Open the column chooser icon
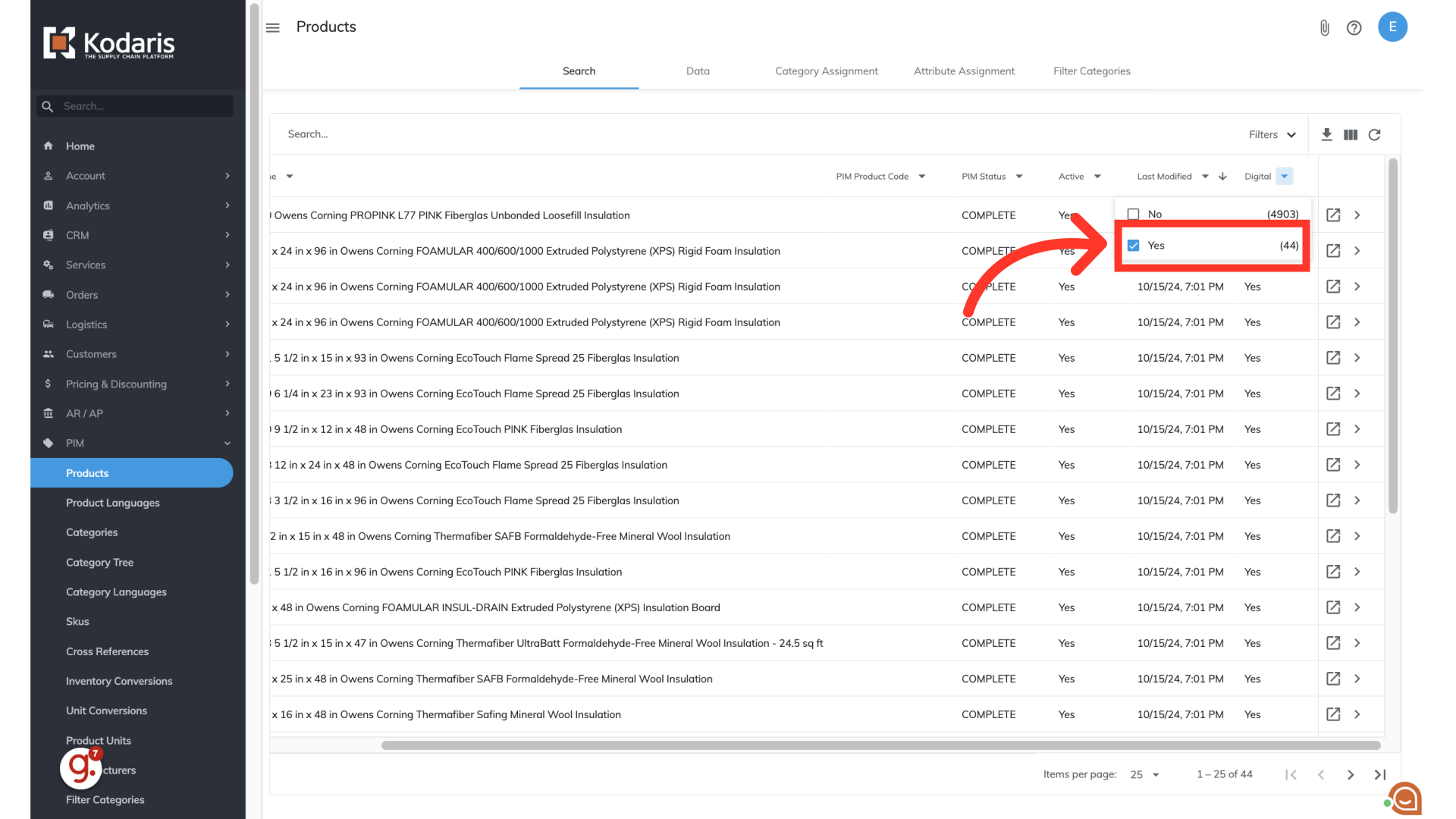The width and height of the screenshot is (1456, 819). coord(1351,134)
